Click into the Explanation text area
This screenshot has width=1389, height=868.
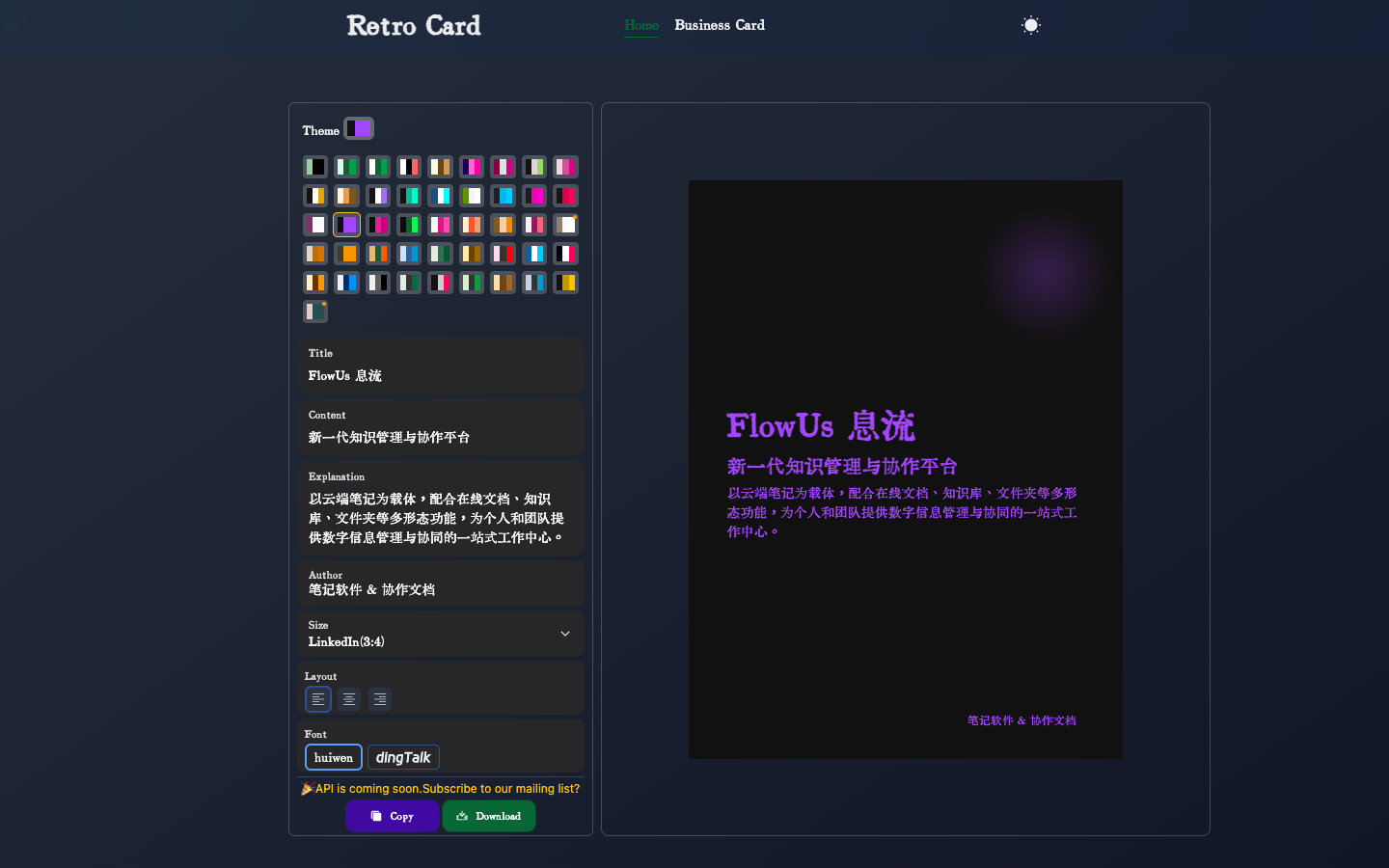(x=440, y=518)
